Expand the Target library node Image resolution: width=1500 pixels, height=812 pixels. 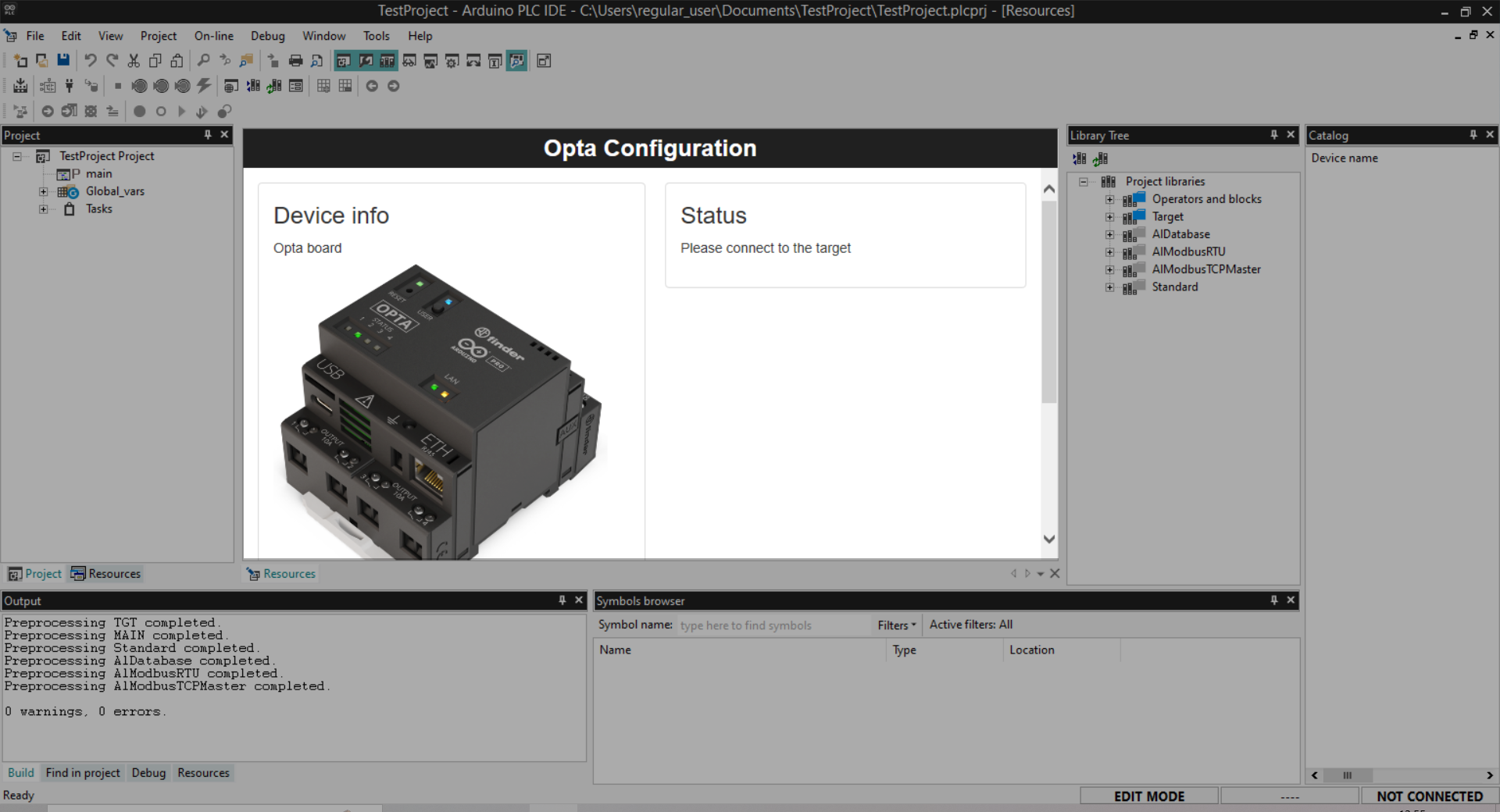[x=1110, y=217]
